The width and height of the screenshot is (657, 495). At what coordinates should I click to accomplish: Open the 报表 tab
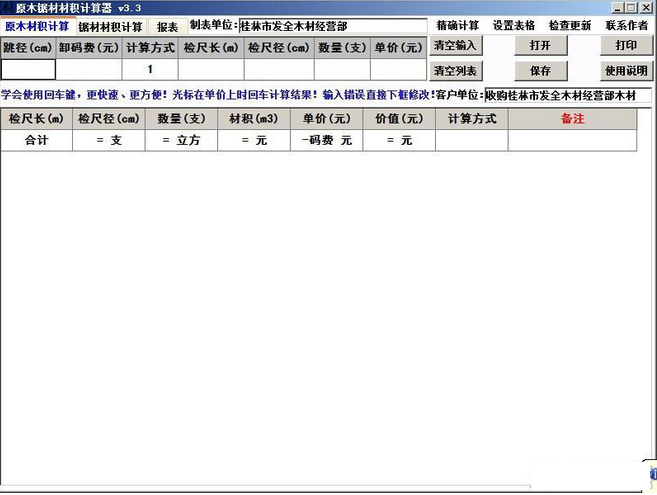click(167, 27)
